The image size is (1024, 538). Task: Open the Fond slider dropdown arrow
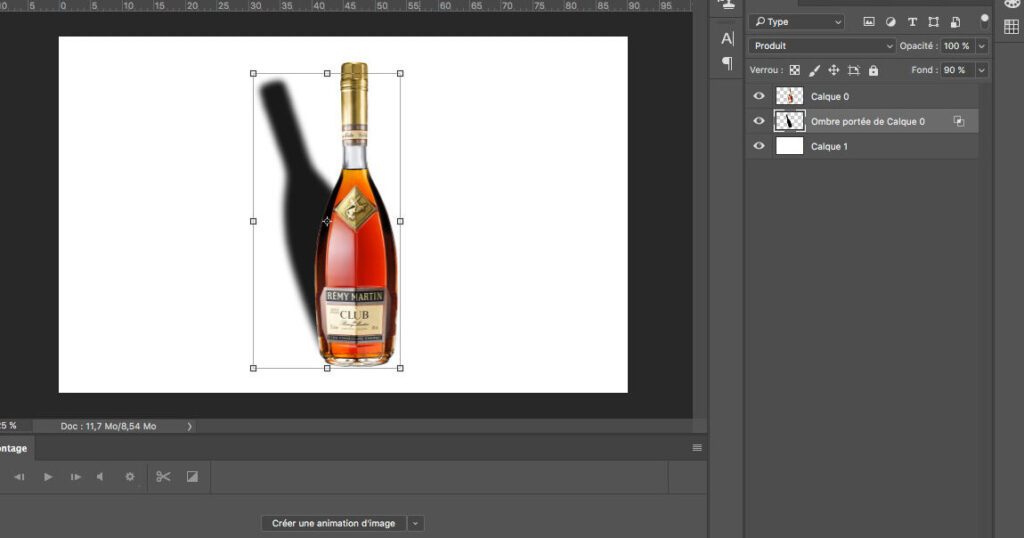click(981, 70)
